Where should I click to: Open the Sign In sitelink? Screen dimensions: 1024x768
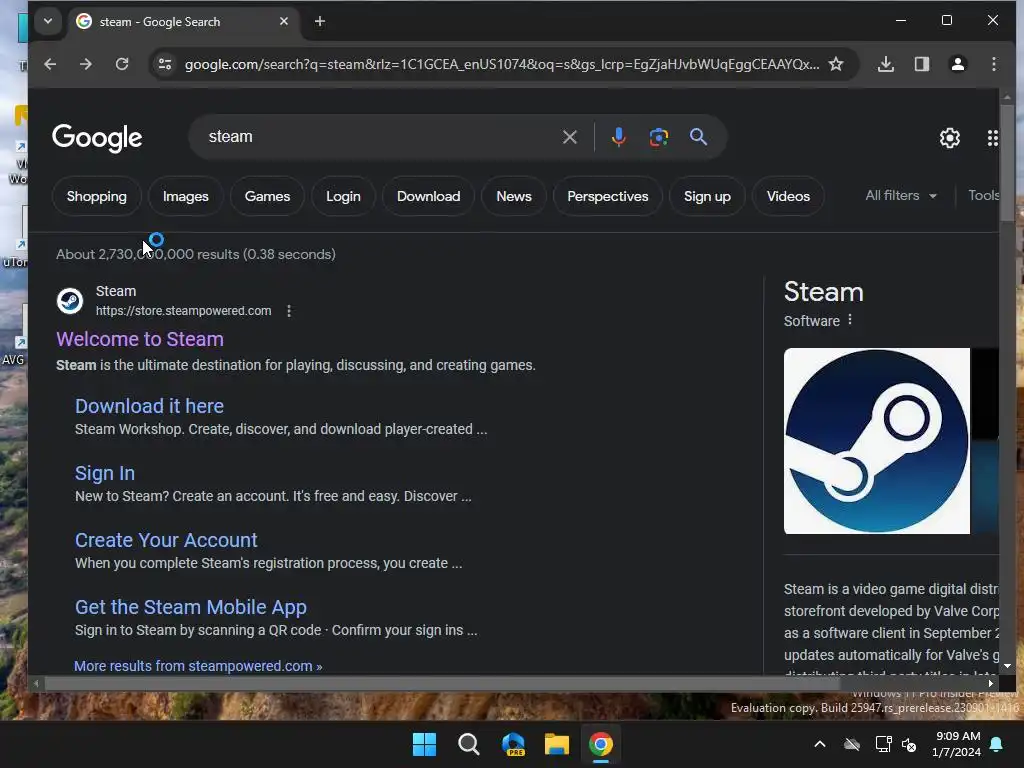pos(104,473)
